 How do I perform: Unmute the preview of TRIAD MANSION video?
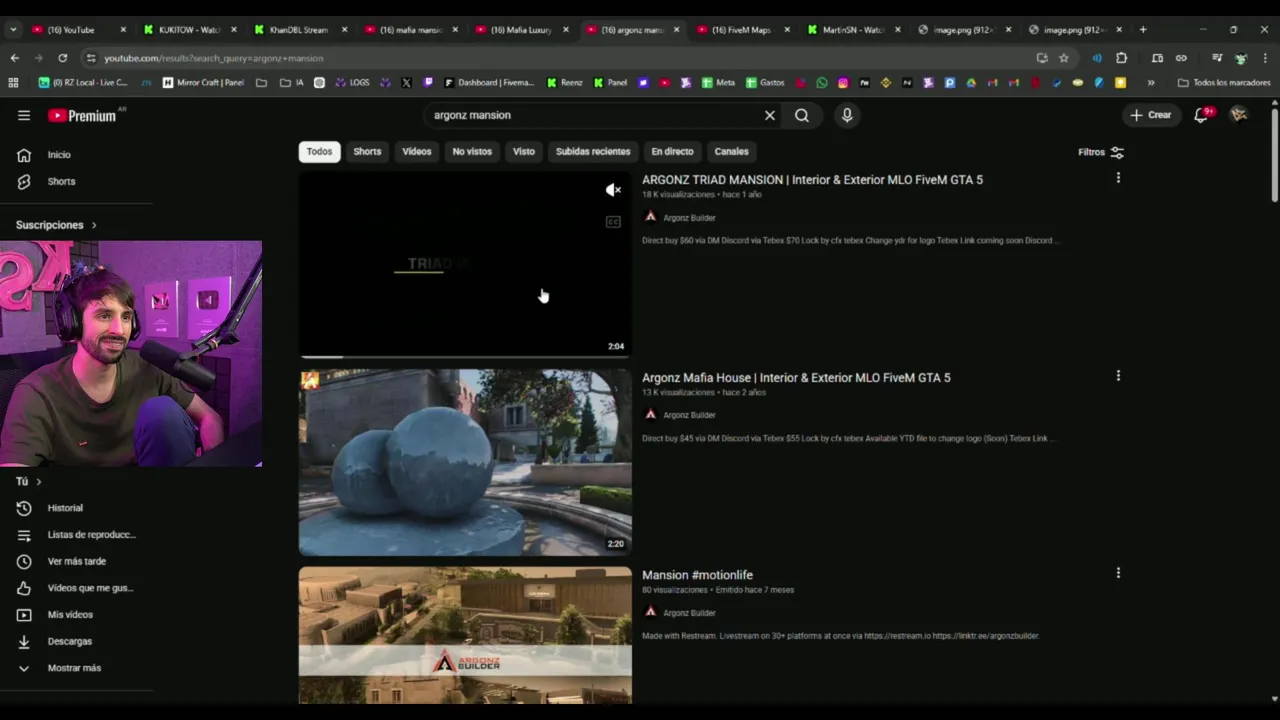point(613,190)
